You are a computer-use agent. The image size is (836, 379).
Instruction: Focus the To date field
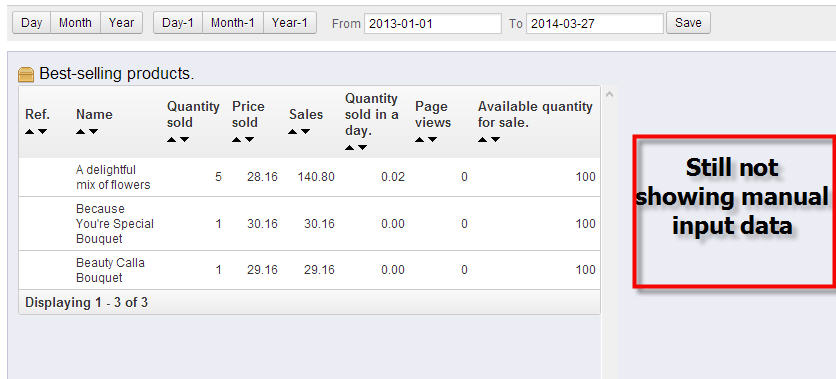pyautogui.click(x=595, y=23)
